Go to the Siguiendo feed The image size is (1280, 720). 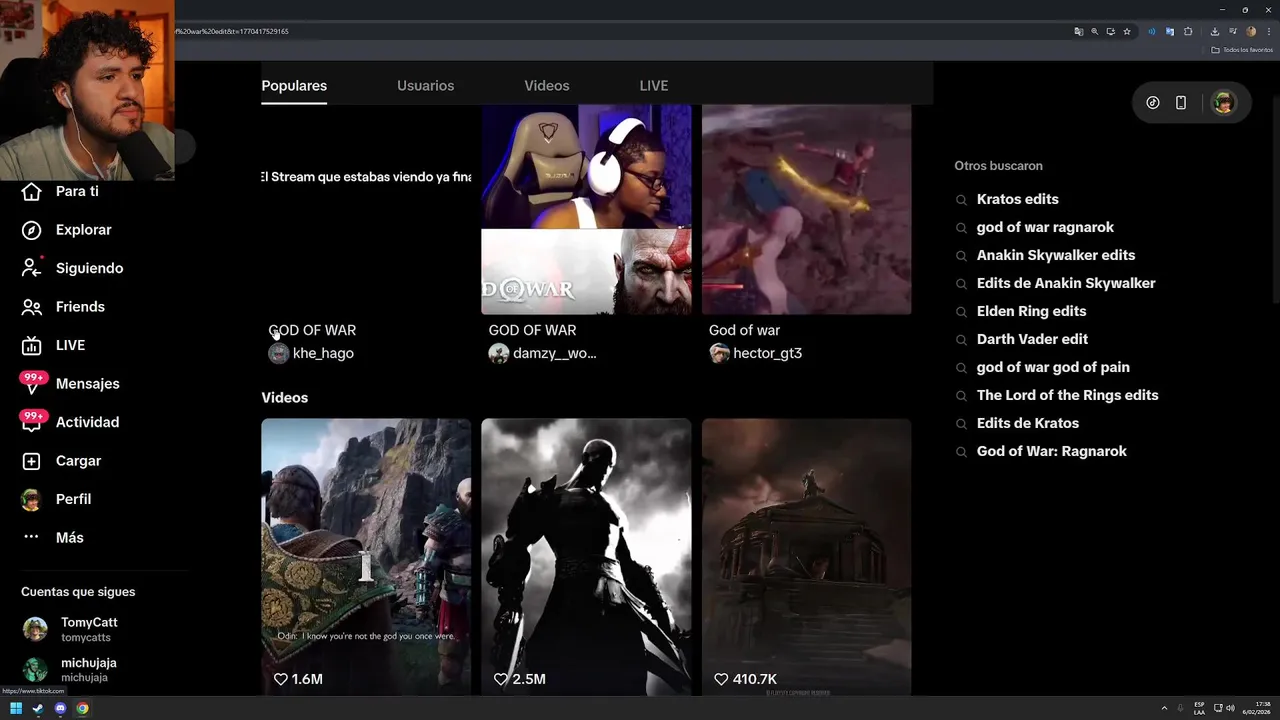[72, 268]
